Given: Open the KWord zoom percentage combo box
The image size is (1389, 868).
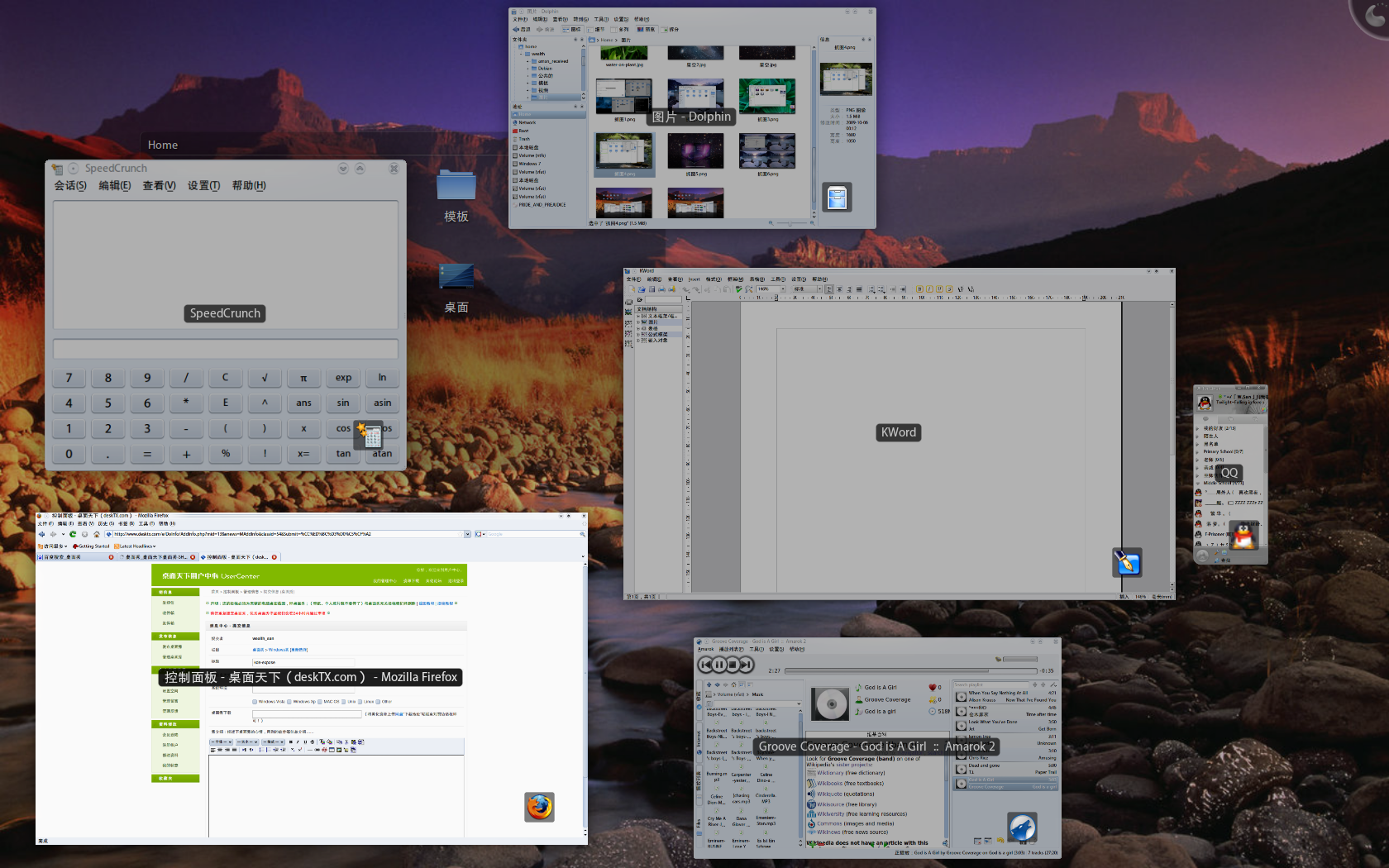Looking at the screenshot, I should coord(771,289).
